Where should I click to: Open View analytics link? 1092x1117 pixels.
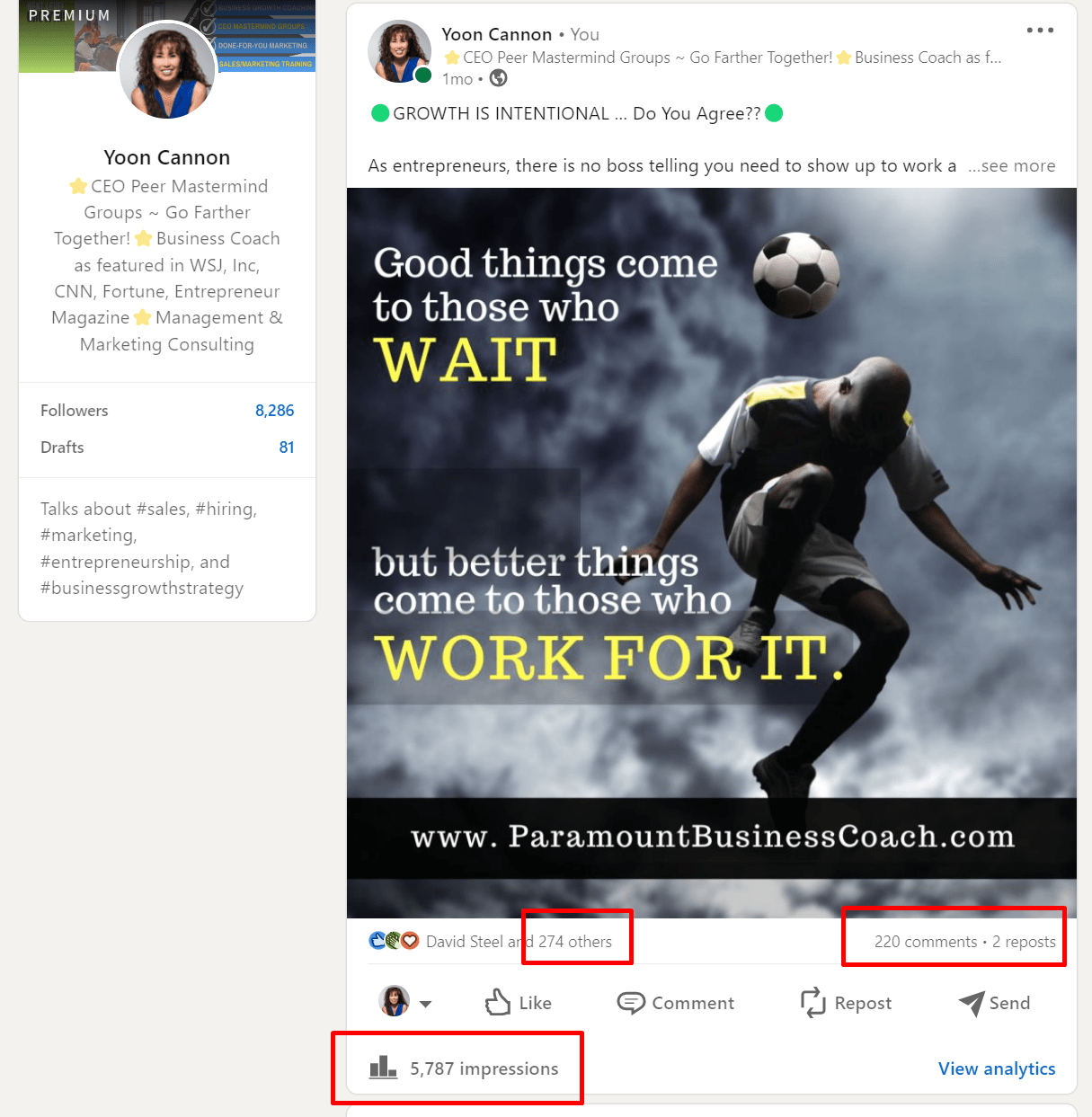coord(997,1068)
